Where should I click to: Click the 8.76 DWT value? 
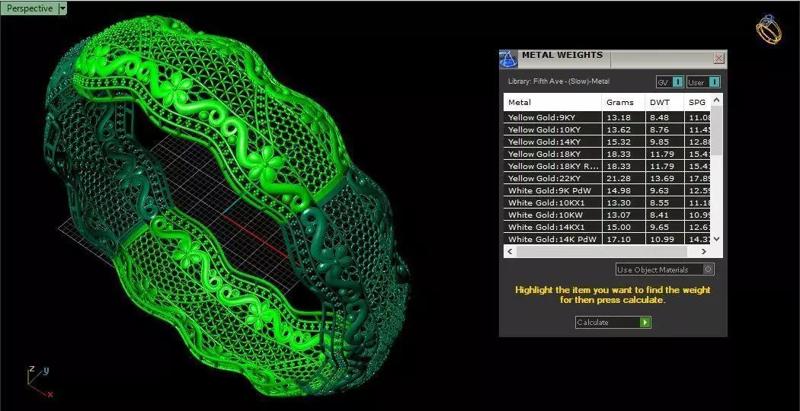[658, 130]
